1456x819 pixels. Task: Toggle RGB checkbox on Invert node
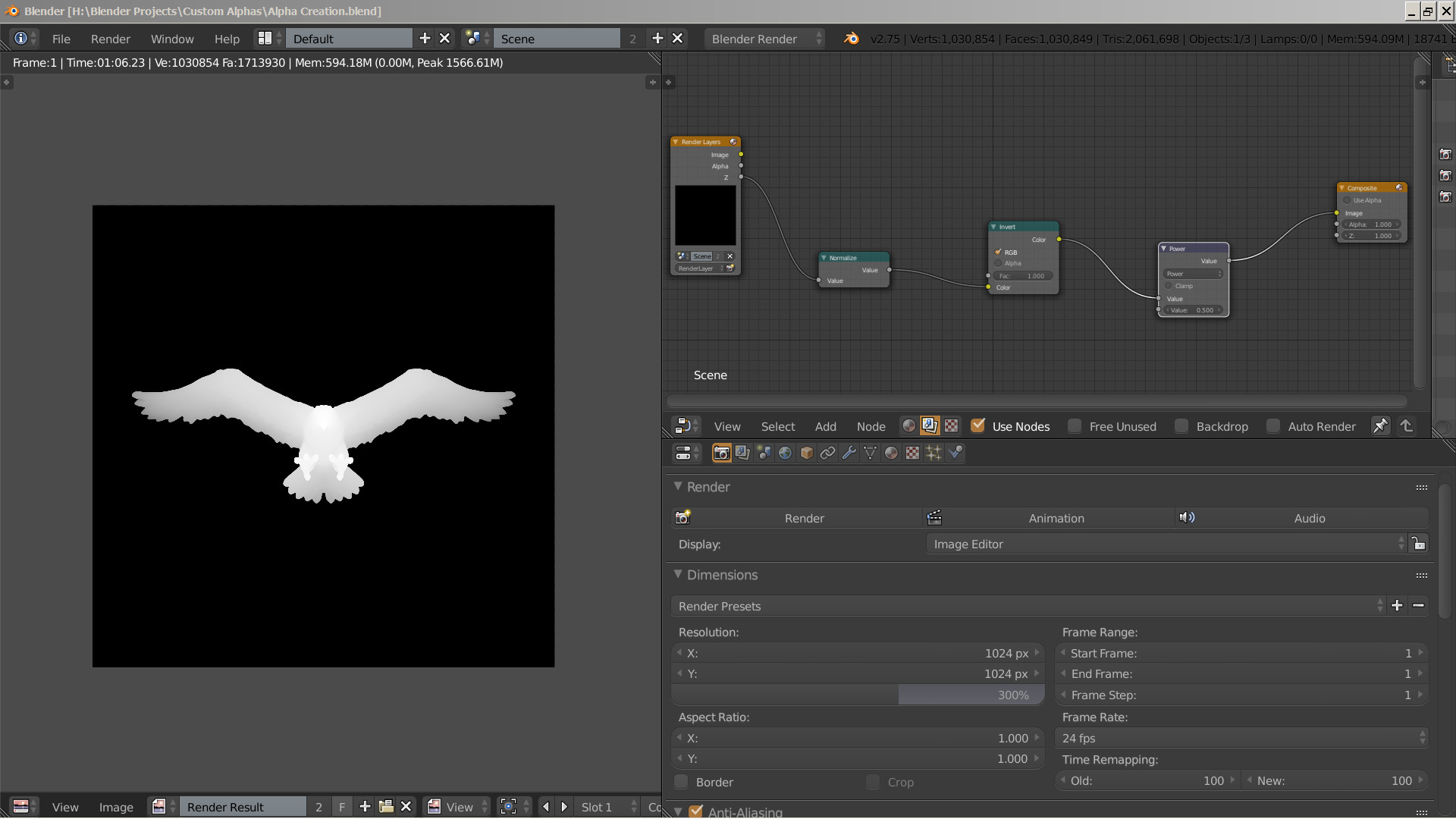tap(998, 252)
